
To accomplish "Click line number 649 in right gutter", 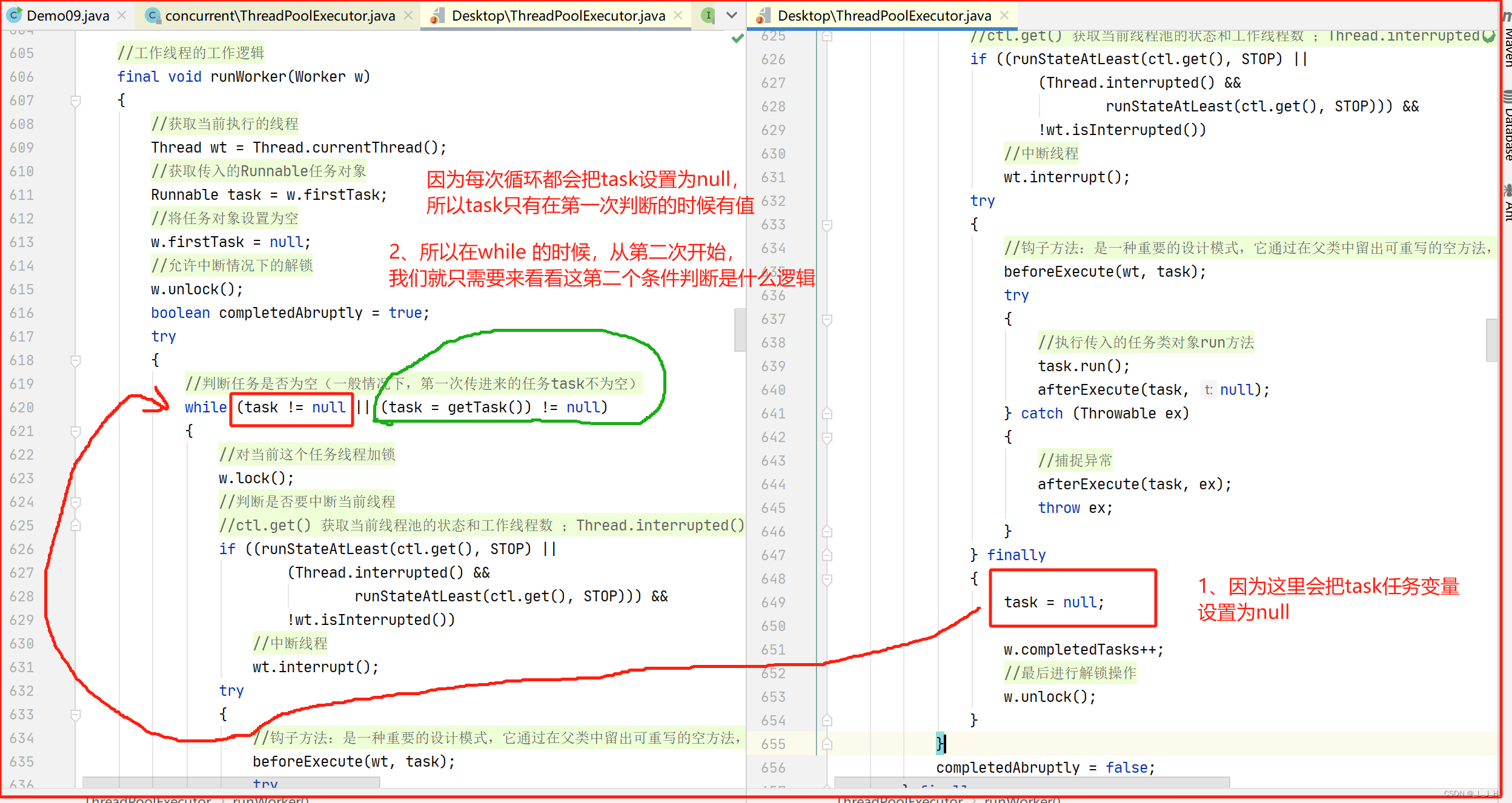I will [x=774, y=603].
